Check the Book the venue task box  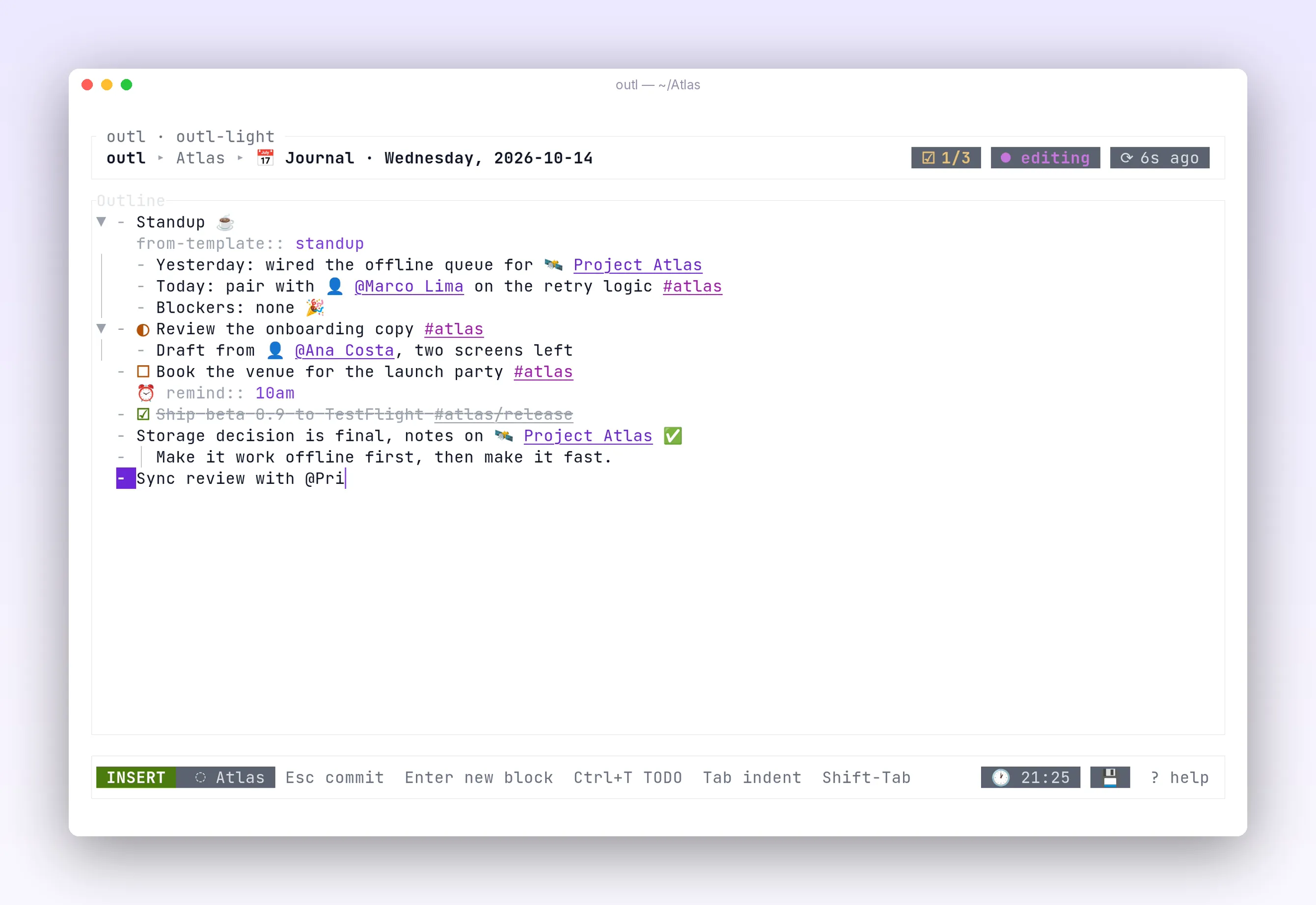tap(143, 372)
